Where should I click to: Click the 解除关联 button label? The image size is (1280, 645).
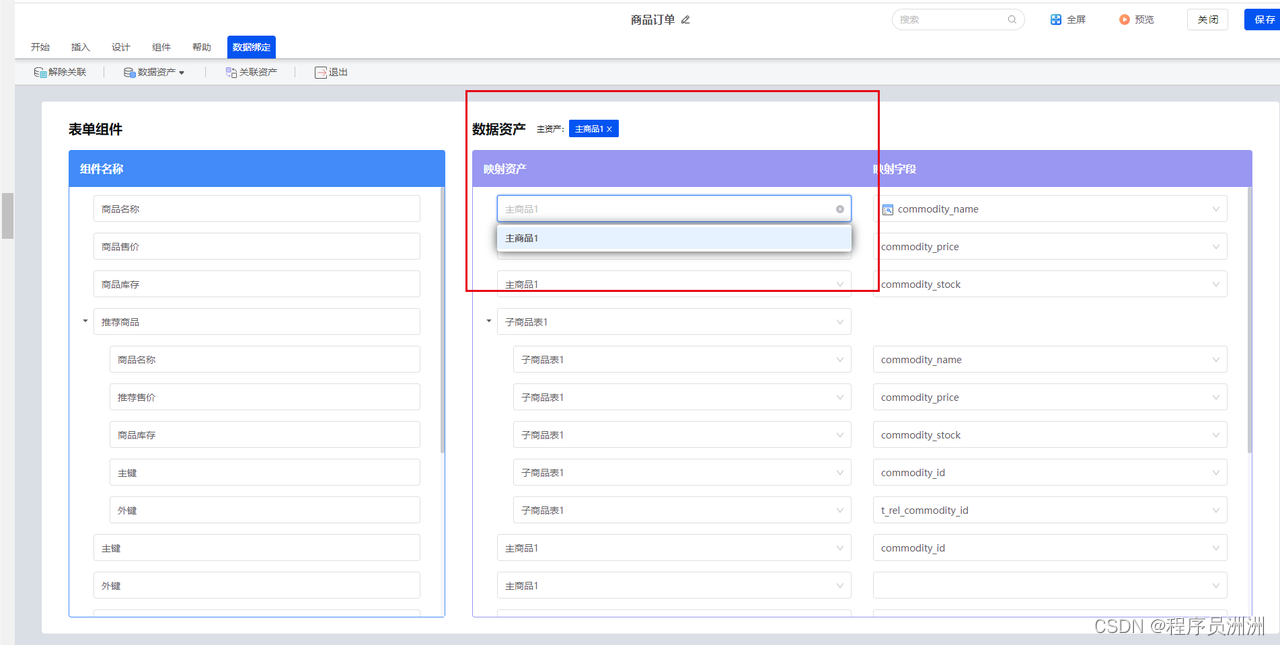pyautogui.click(x=67, y=72)
